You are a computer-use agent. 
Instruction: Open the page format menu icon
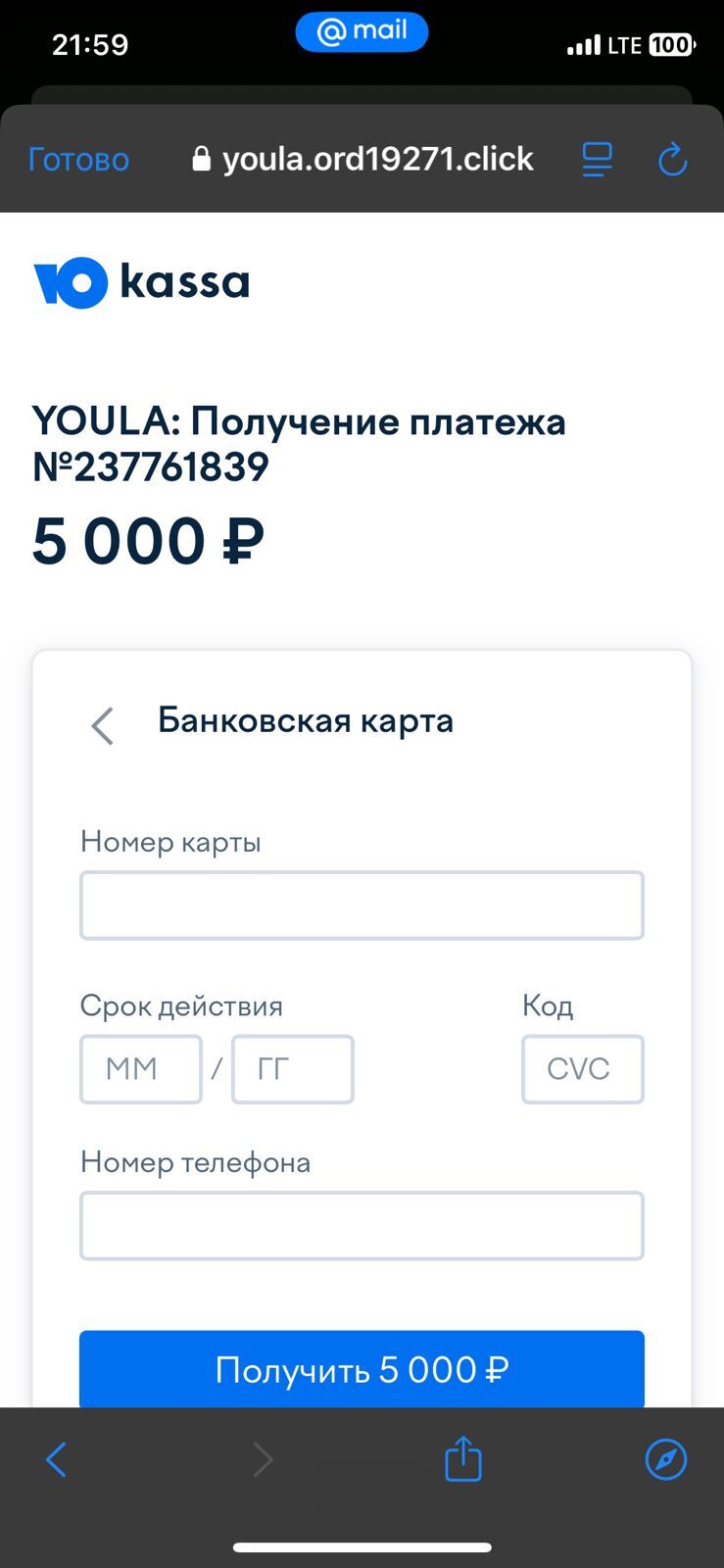click(597, 159)
